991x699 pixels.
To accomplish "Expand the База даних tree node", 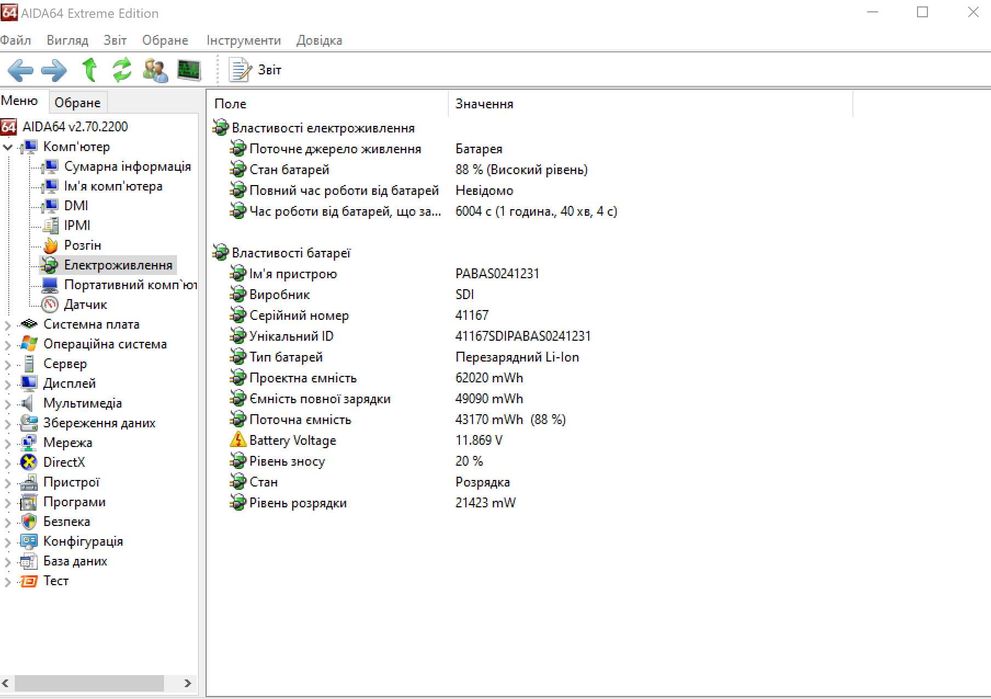I will pyautogui.click(x=8, y=561).
